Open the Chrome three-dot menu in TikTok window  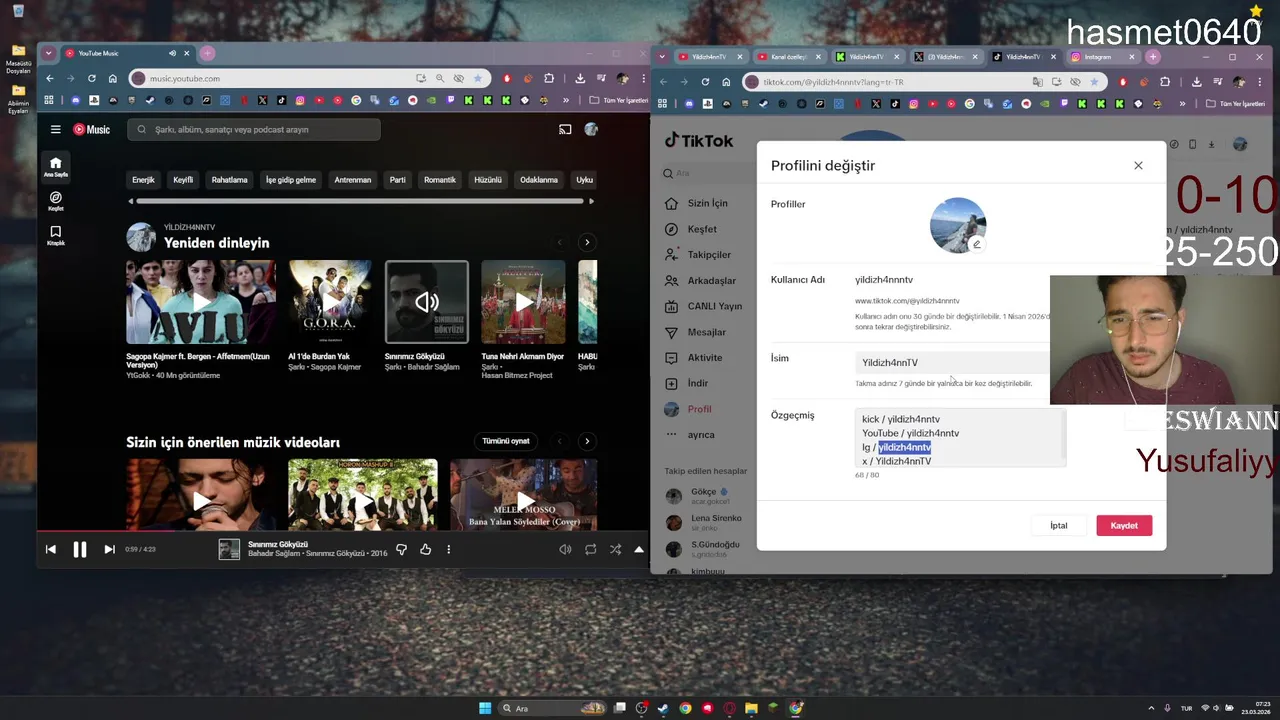[x=1258, y=82]
